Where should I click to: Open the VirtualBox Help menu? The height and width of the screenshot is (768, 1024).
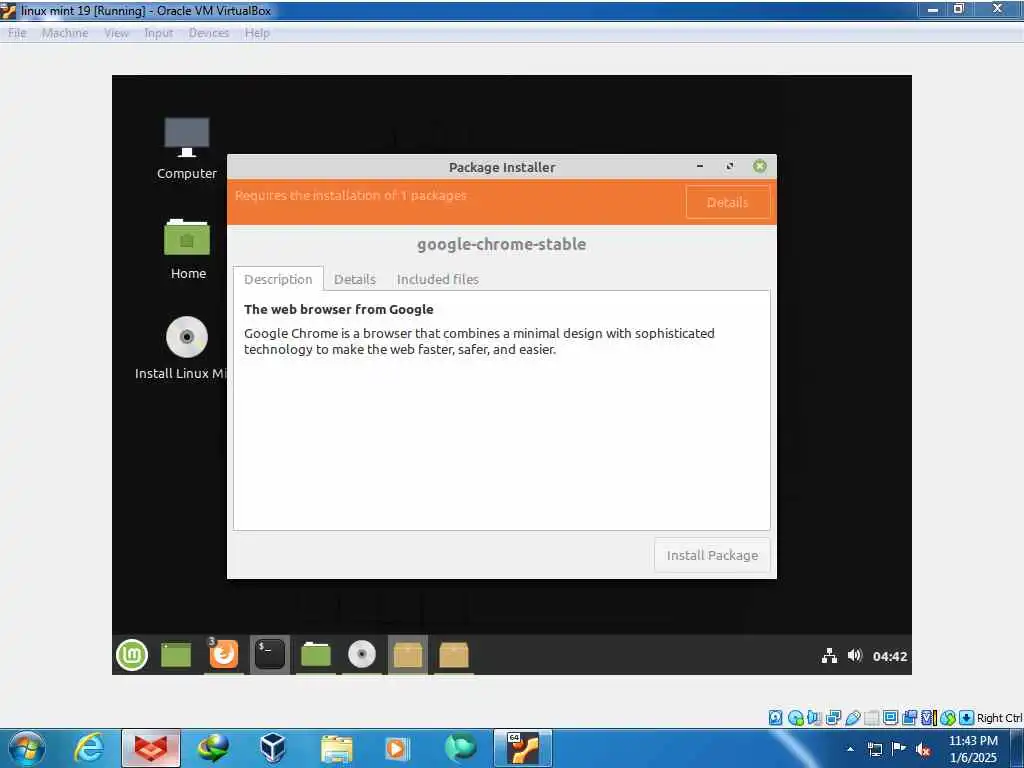tap(257, 33)
